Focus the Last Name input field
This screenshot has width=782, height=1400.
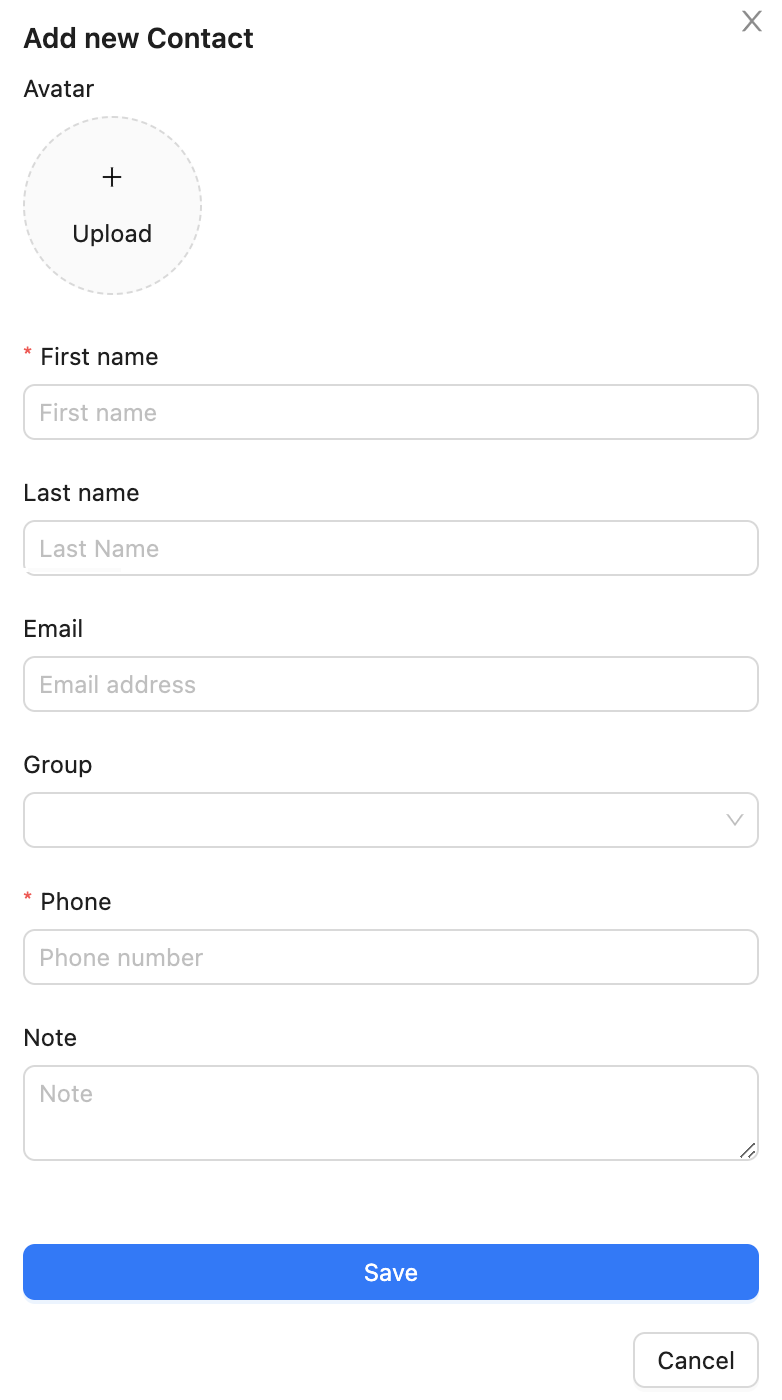click(390, 548)
